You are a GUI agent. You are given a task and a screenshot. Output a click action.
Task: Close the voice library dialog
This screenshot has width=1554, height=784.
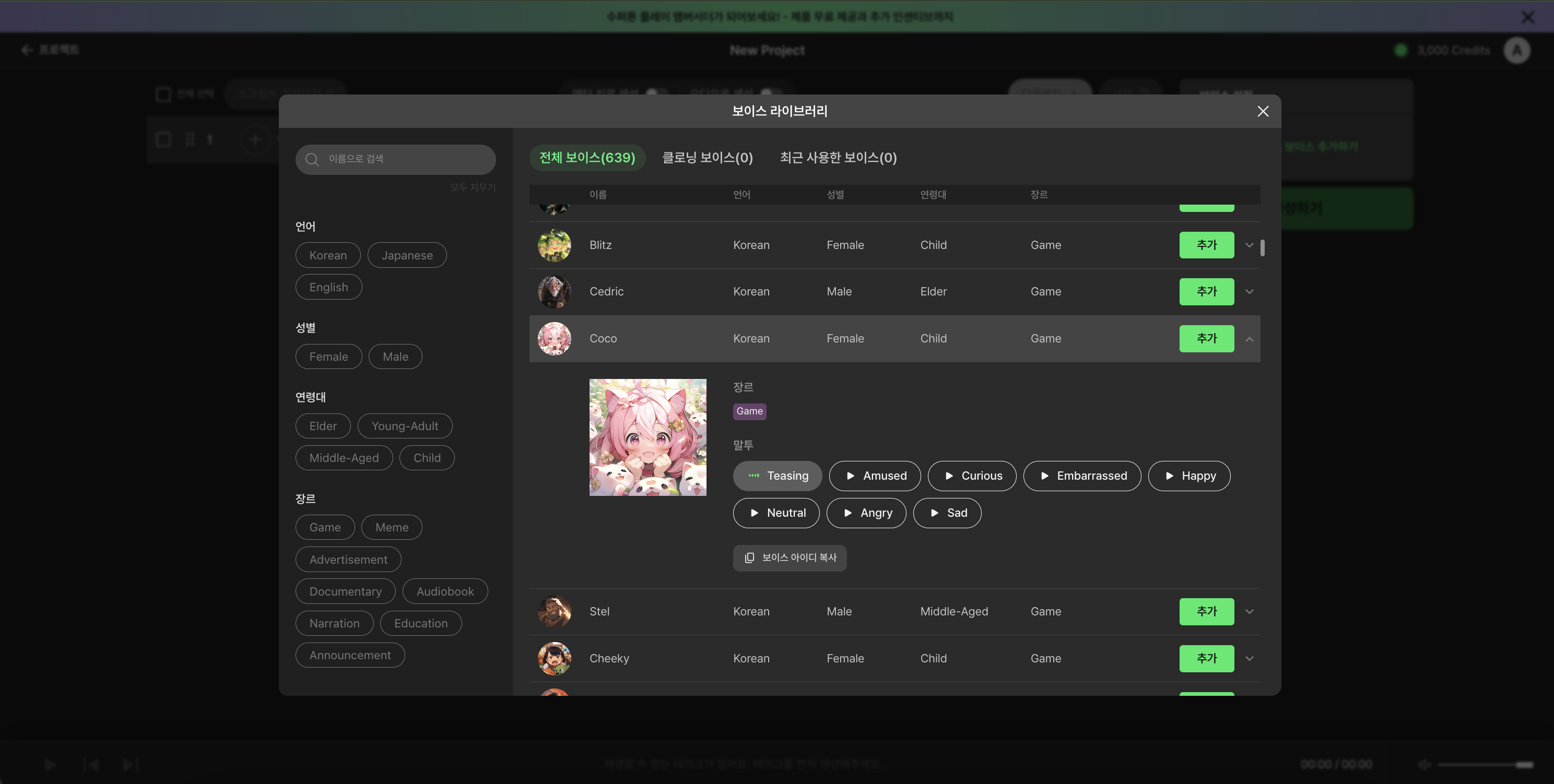click(1263, 112)
